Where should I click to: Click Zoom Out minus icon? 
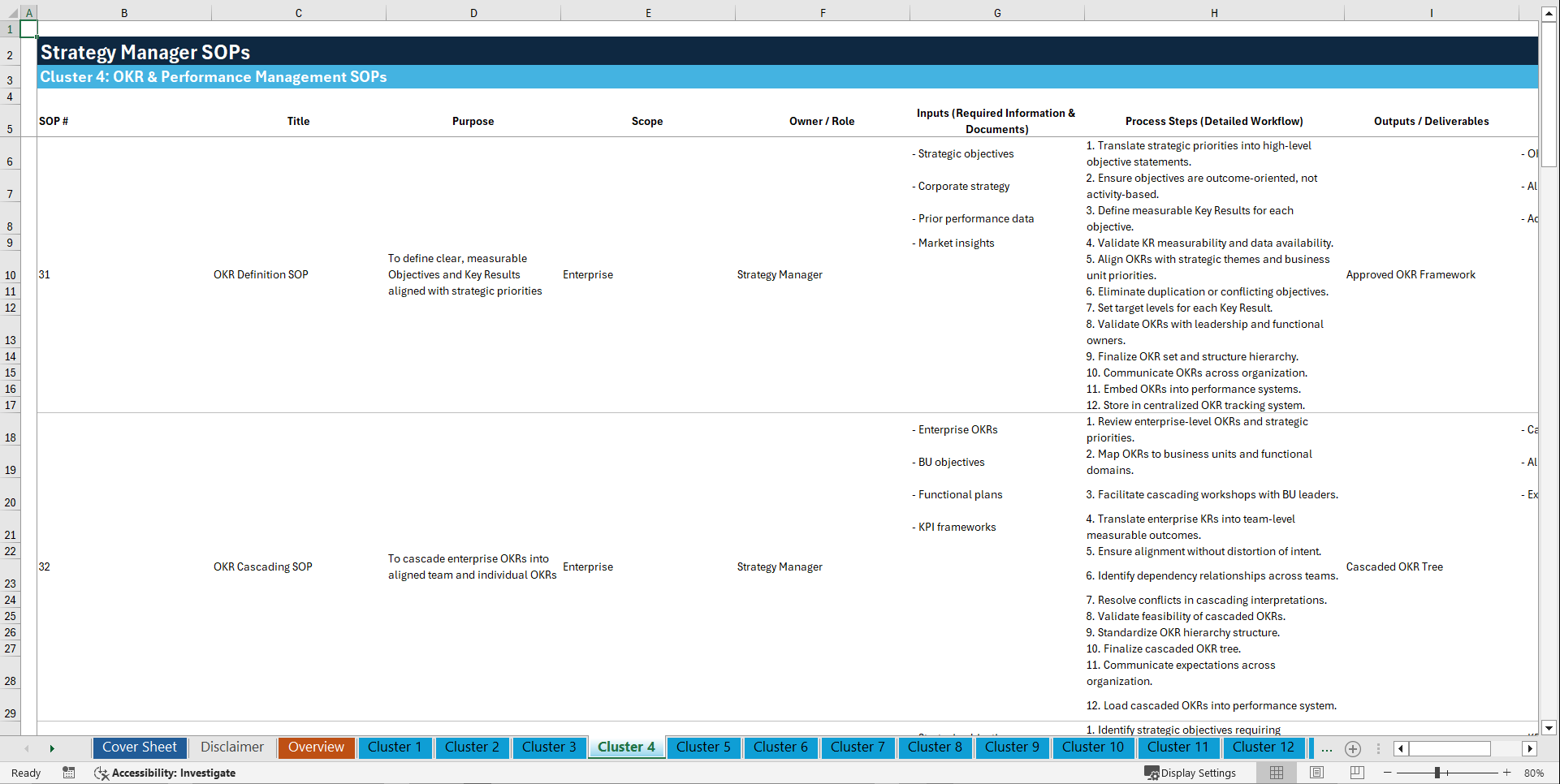pos(1388,773)
